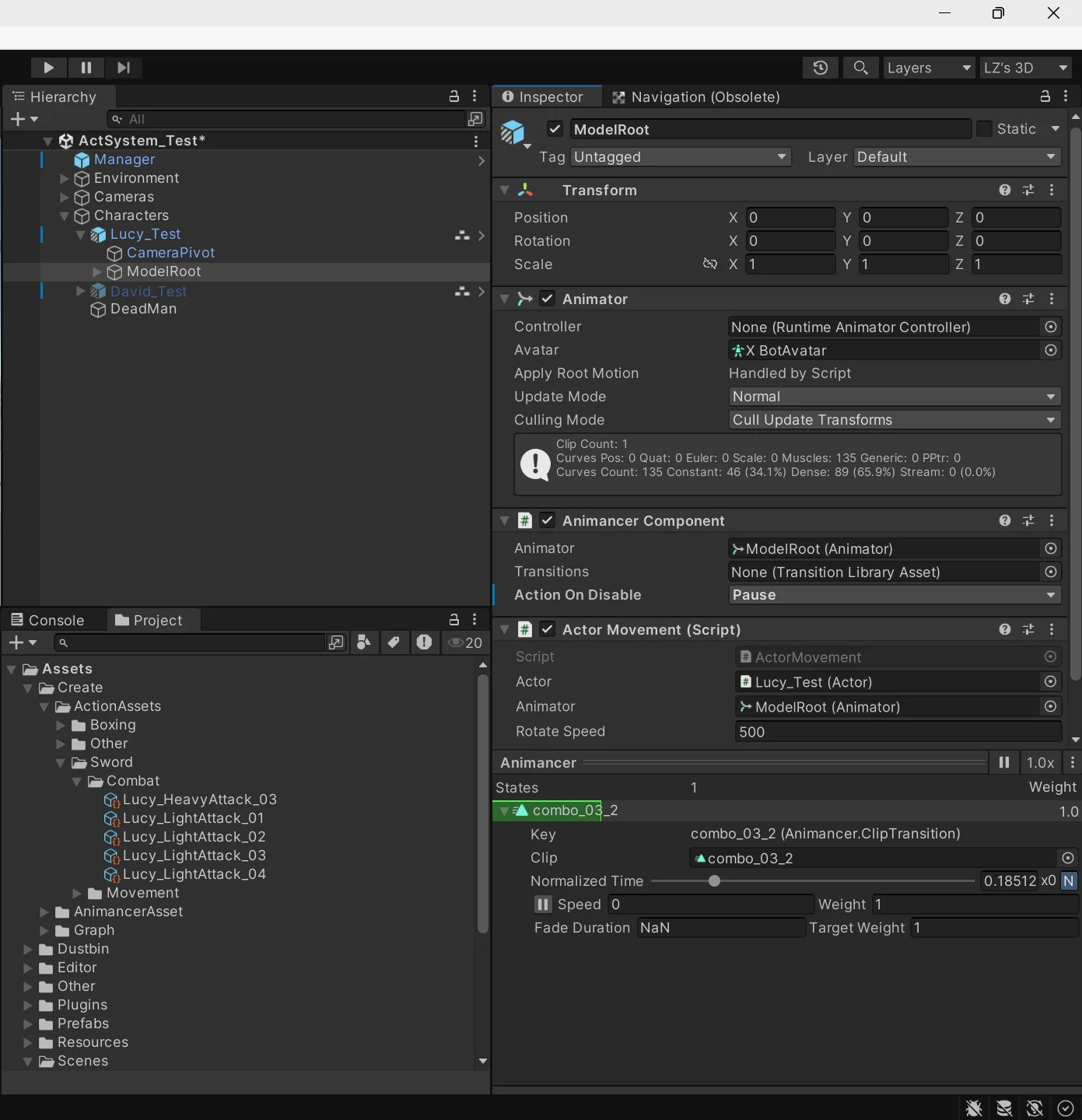The height and width of the screenshot is (1120, 1082).
Task: Open the Culling Mode dropdown
Action: point(895,420)
